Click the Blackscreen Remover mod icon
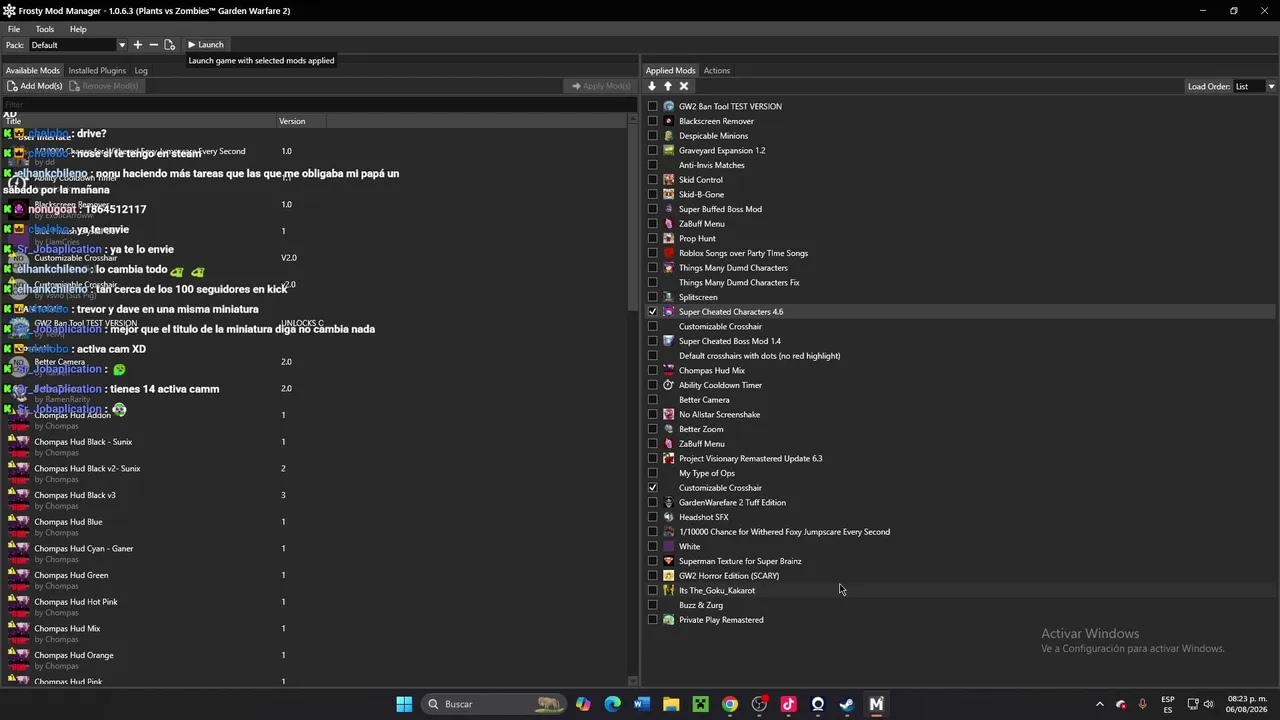The image size is (1280, 720). 669,121
